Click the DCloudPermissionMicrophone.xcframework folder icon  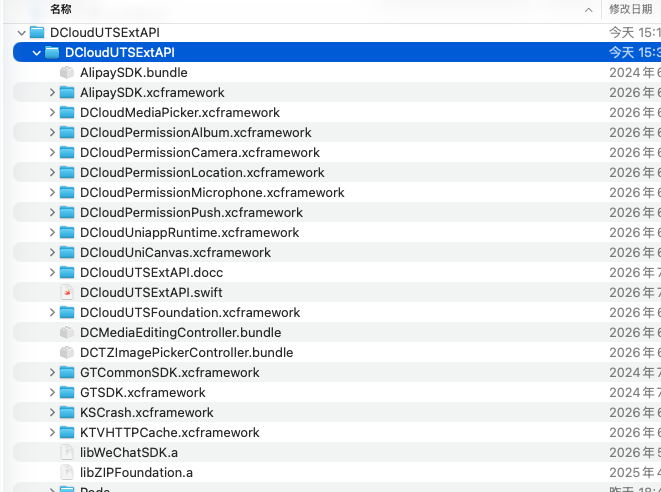67,193
